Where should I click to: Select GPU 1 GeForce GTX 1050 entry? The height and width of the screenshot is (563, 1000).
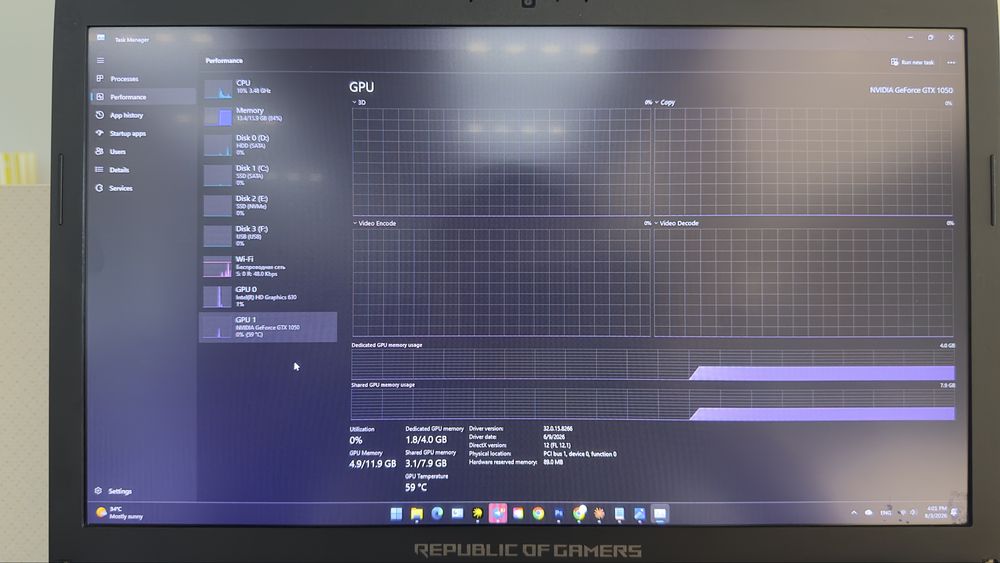tap(268, 326)
